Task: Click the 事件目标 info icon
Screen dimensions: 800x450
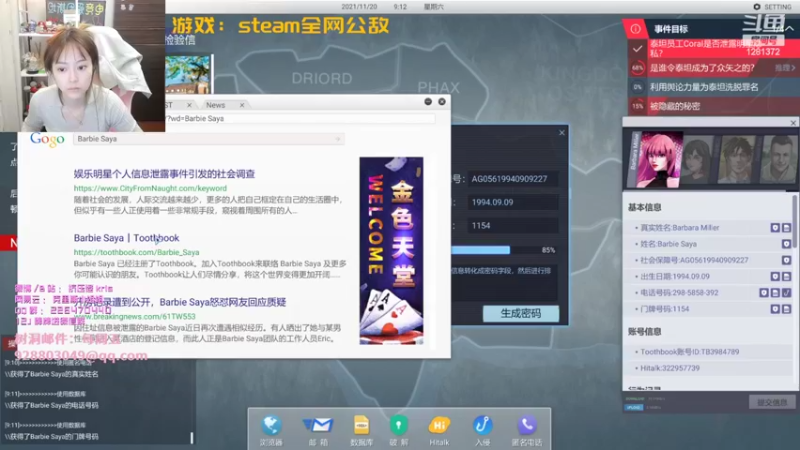Action: (x=635, y=29)
